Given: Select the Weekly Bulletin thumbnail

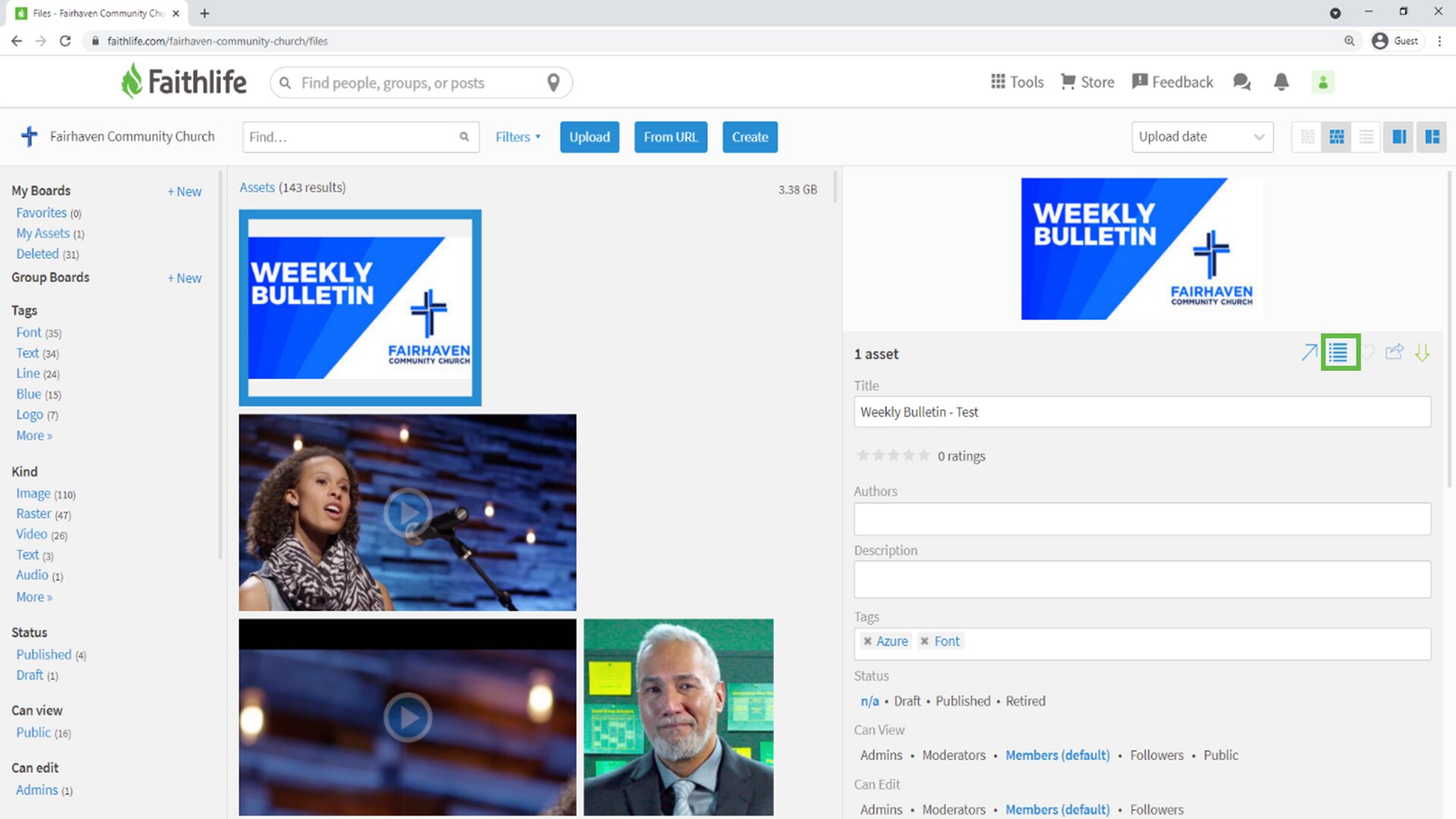Looking at the screenshot, I should tap(360, 308).
